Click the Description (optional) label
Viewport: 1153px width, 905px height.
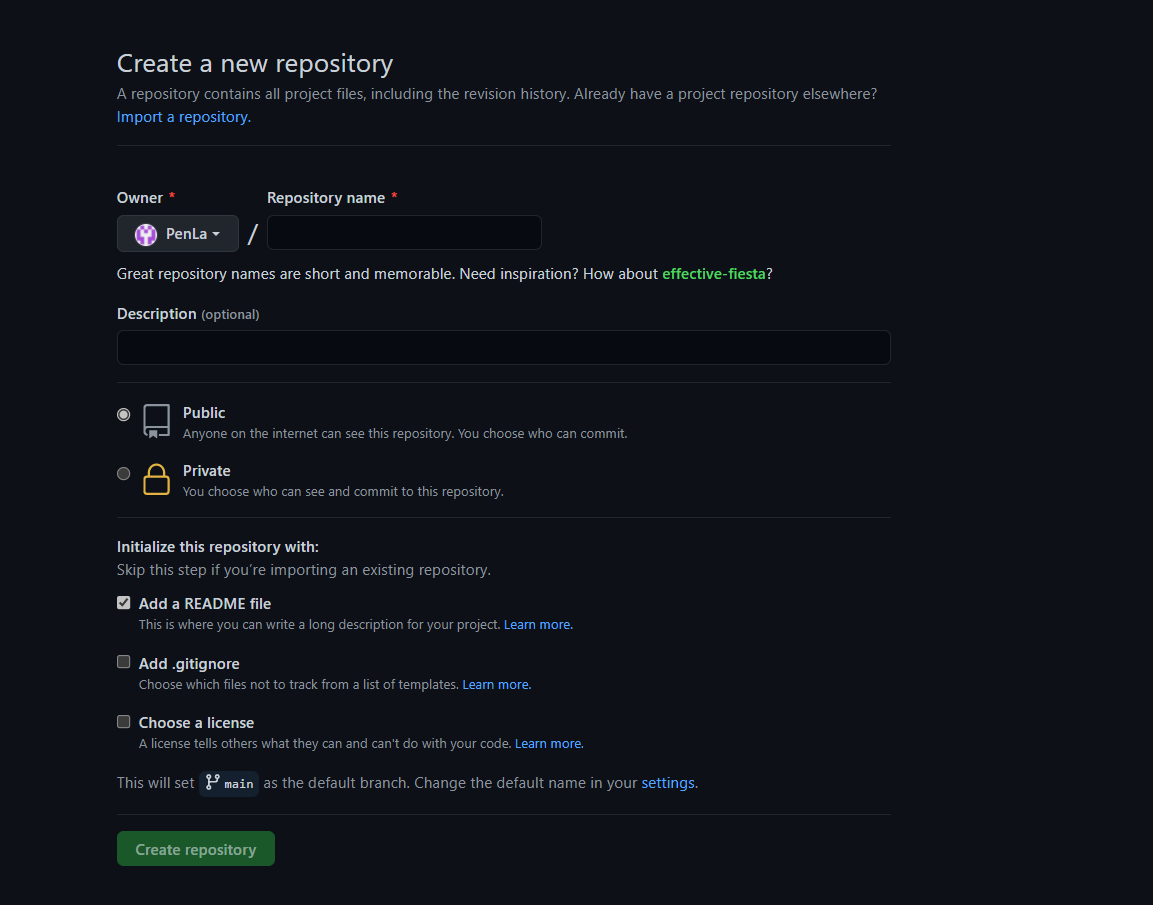pos(188,314)
